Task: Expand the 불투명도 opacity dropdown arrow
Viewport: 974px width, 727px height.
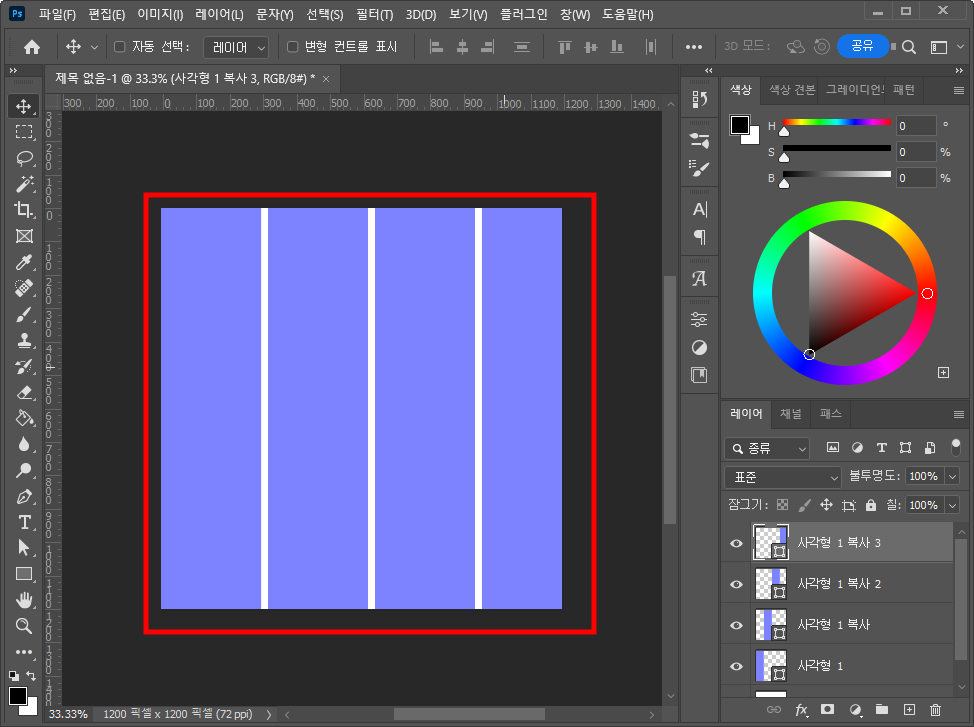Action: pos(952,477)
